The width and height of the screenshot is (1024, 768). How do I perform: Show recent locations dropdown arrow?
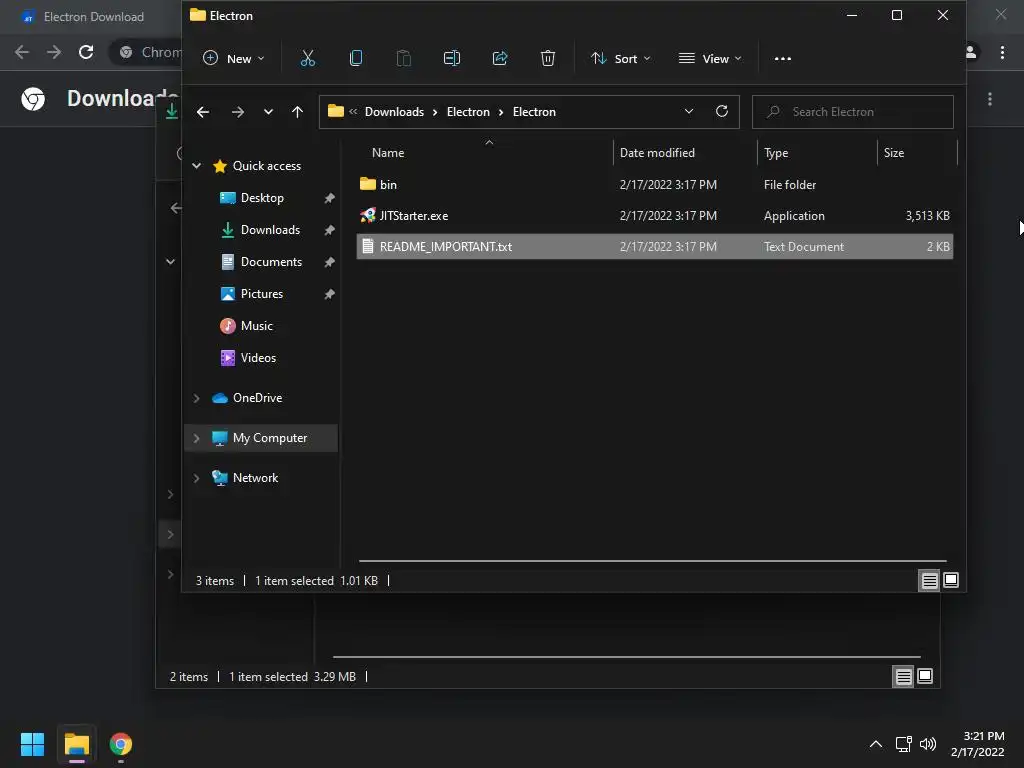coord(268,112)
